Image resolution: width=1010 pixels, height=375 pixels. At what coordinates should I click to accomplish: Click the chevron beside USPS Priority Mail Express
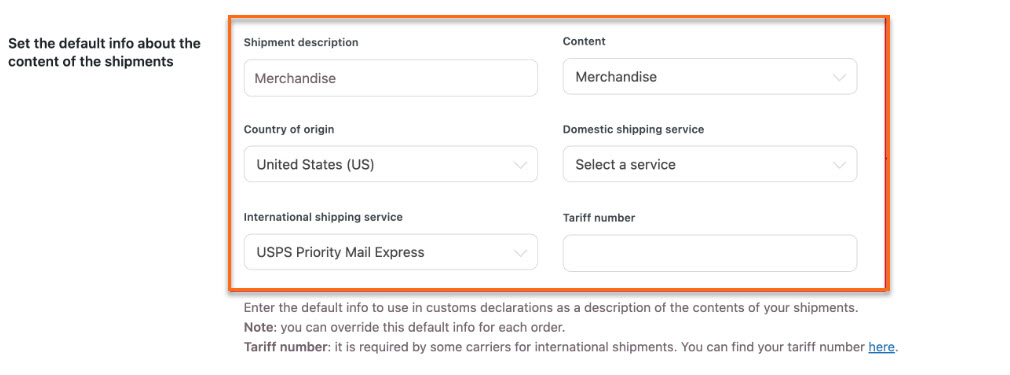tap(520, 253)
